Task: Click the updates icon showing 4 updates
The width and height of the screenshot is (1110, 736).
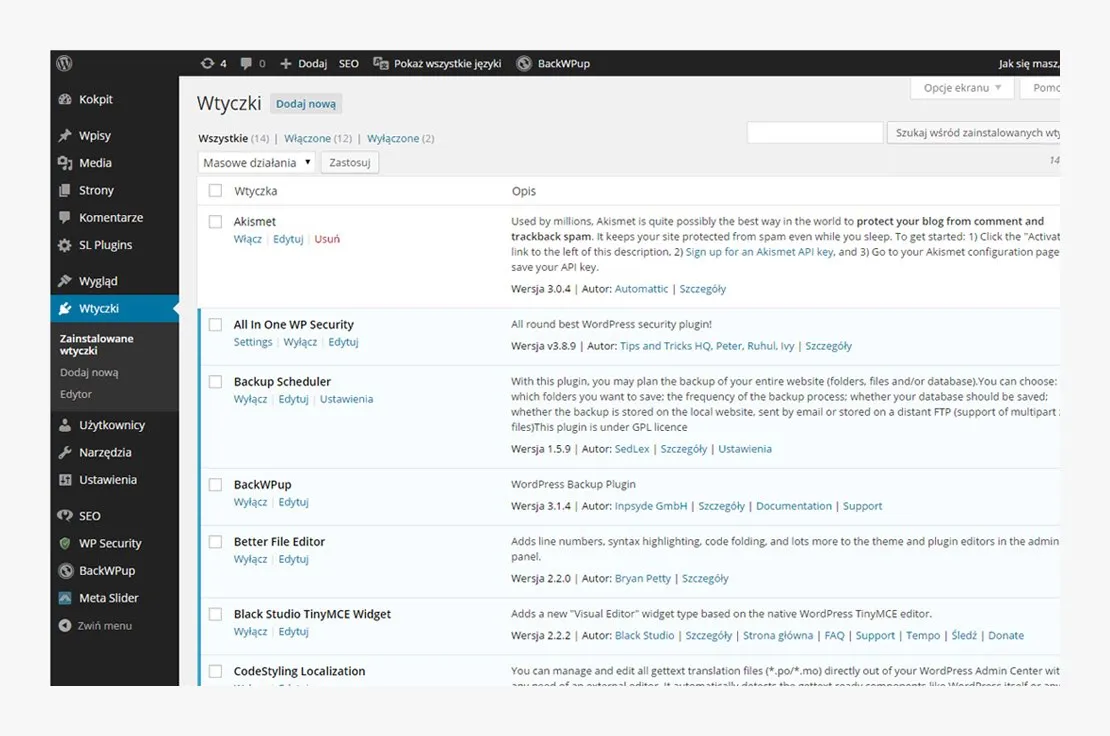Action: coord(212,62)
